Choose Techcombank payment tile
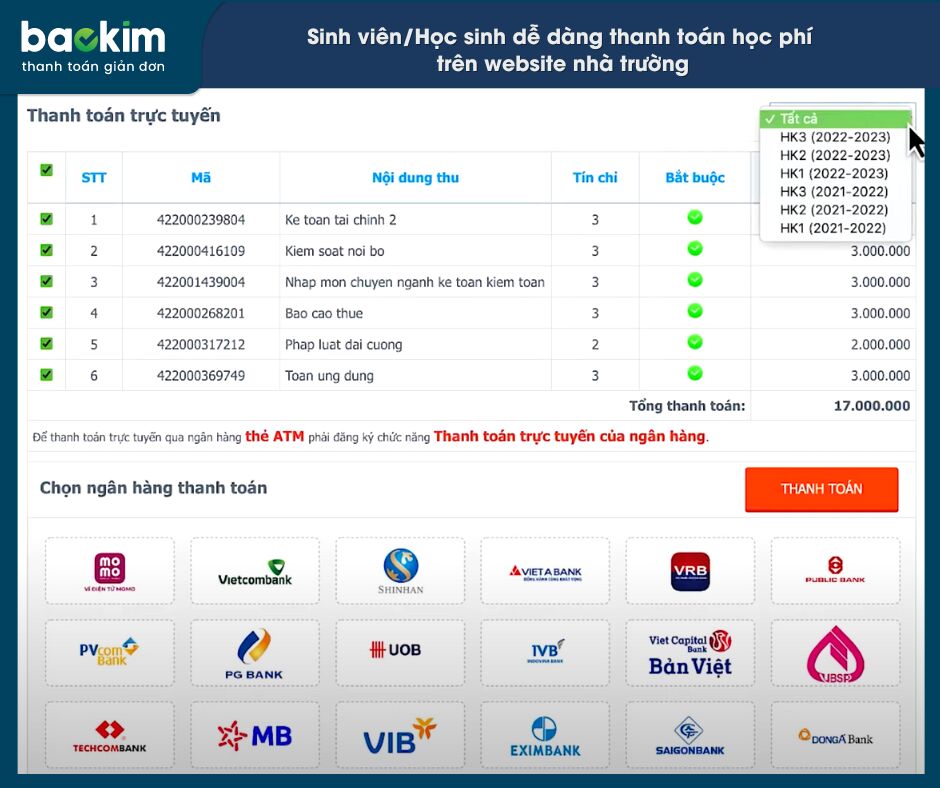The height and width of the screenshot is (788, 940). (110, 735)
